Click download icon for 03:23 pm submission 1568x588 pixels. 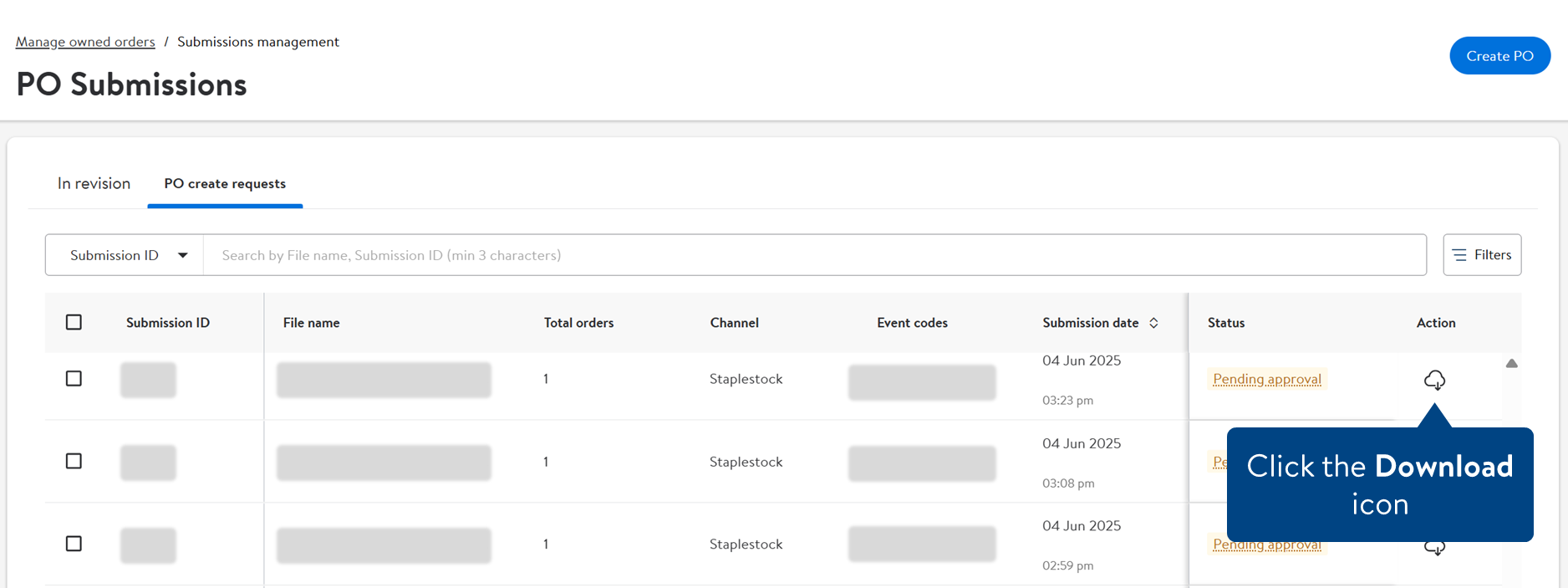(x=1434, y=380)
